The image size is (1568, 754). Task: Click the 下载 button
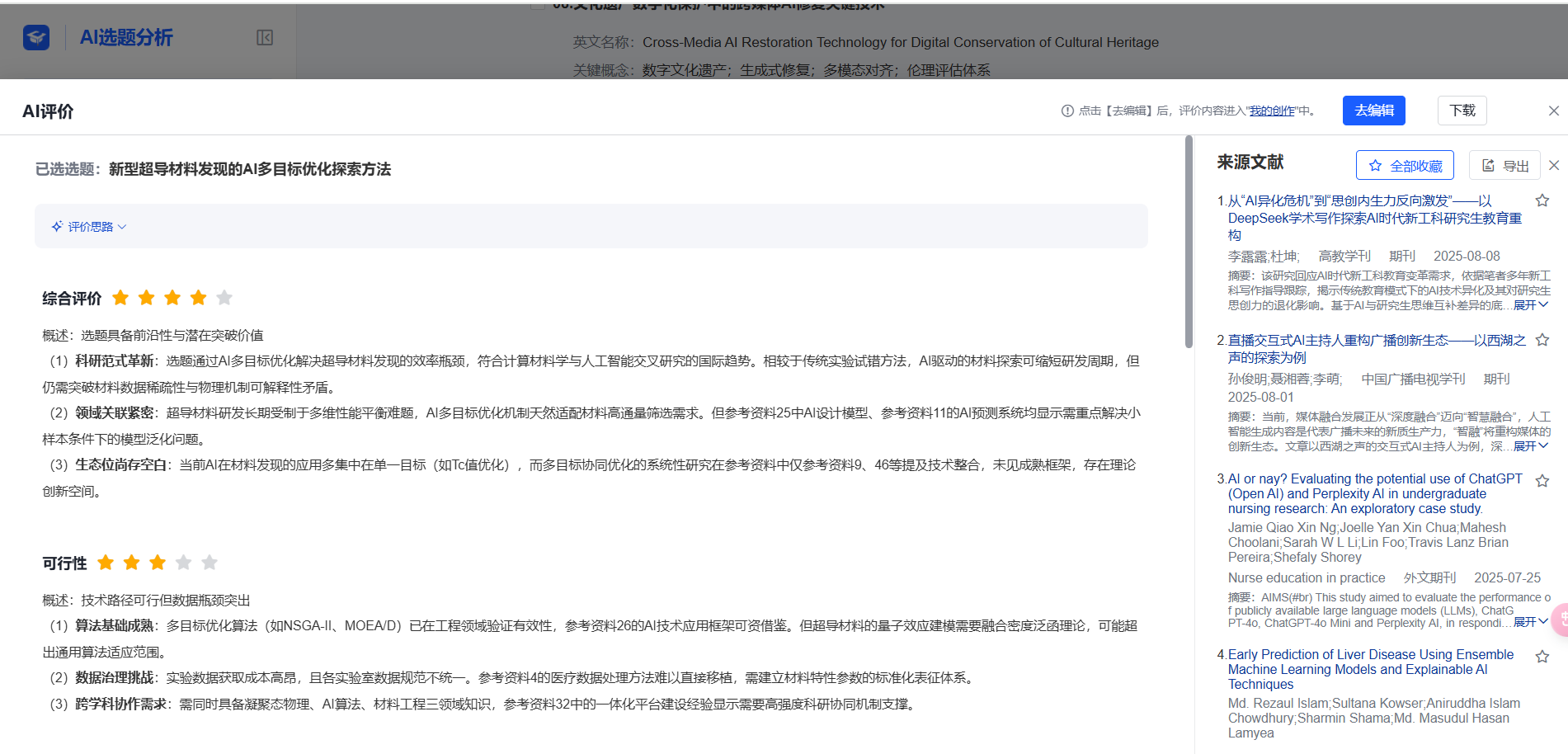(x=1462, y=111)
